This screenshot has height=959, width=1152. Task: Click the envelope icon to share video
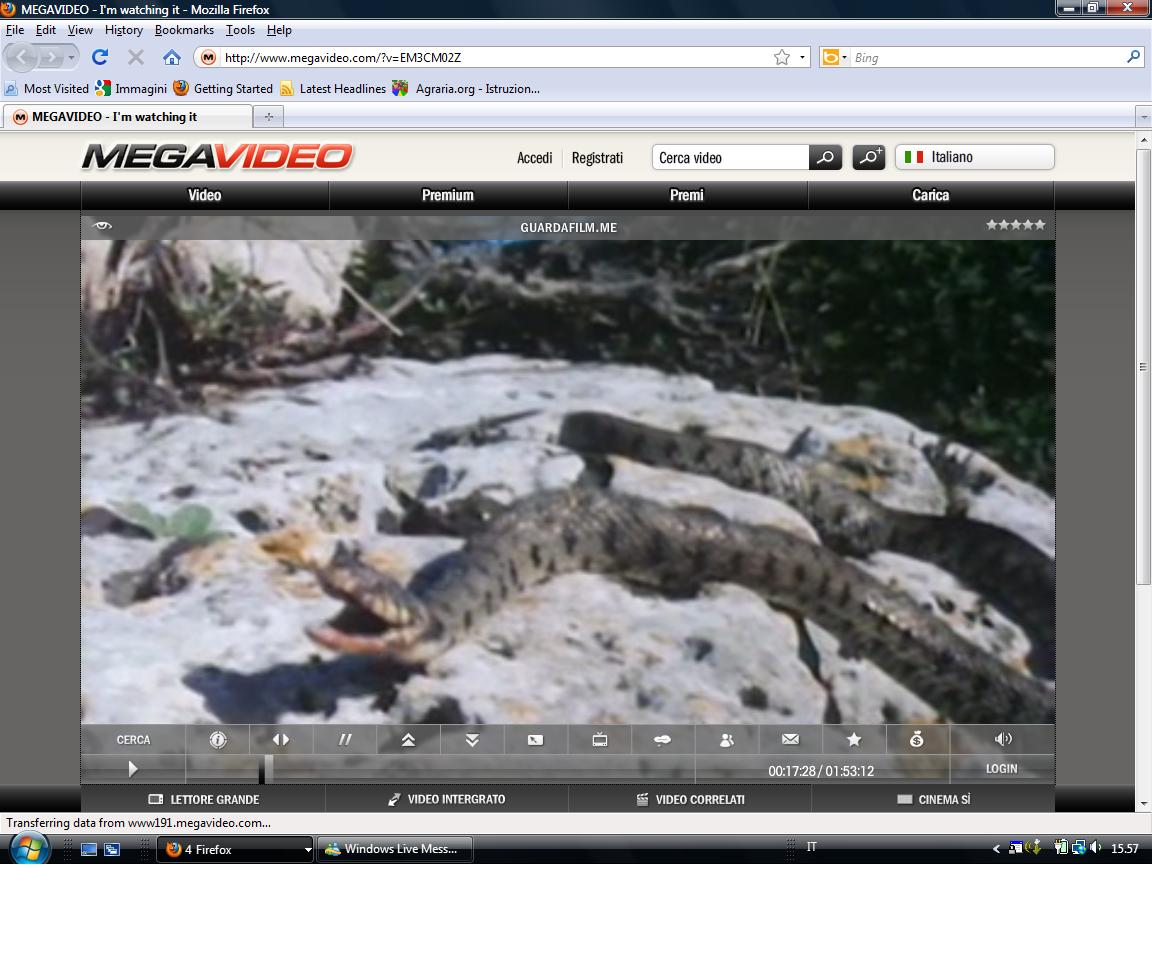click(790, 740)
